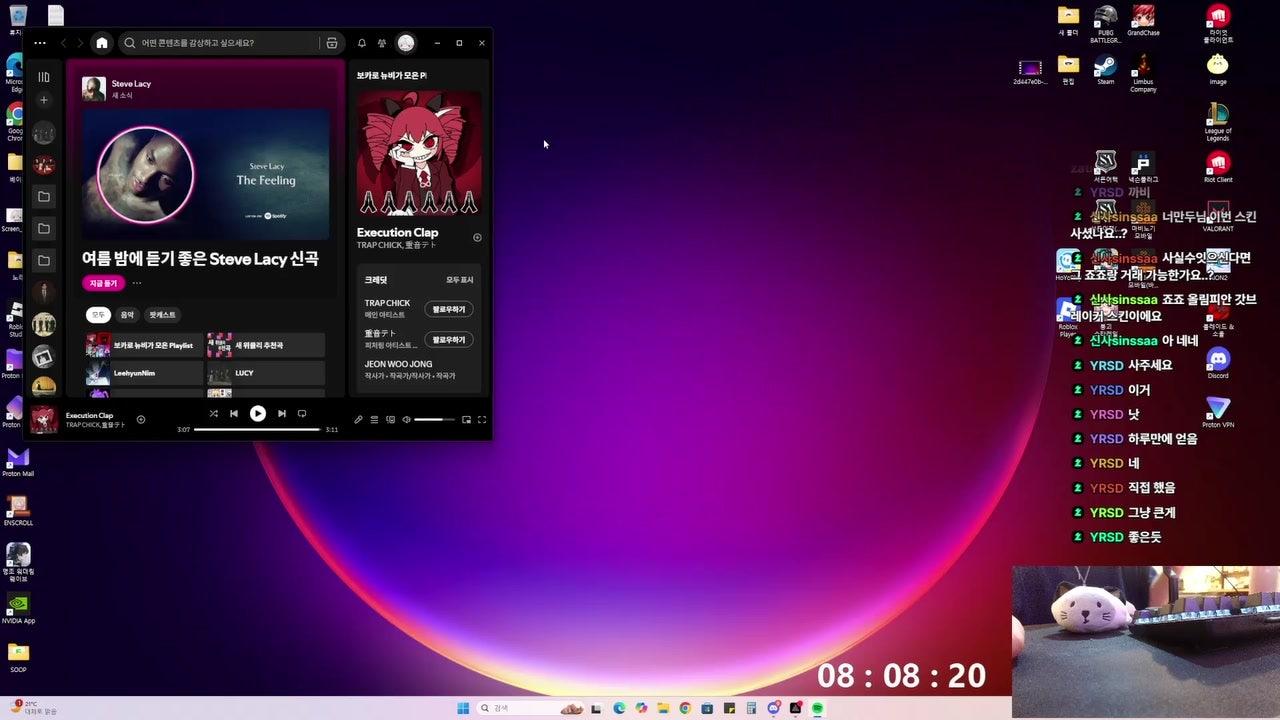1280x720 pixels.
Task: Open the first folder in library sidebar
Action: point(44,197)
